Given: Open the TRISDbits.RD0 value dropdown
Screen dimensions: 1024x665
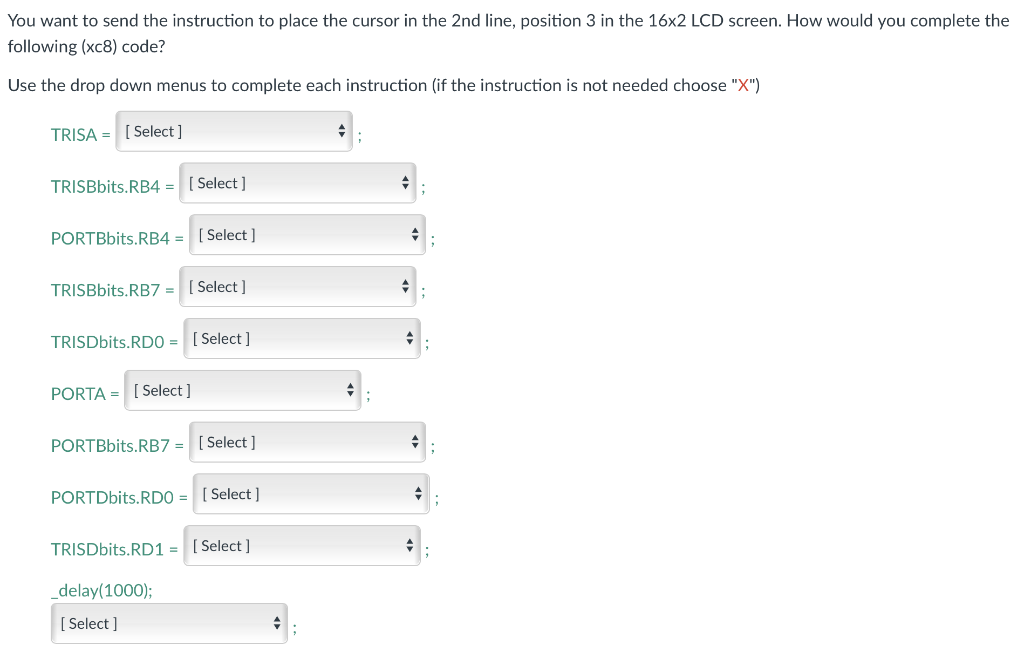Looking at the screenshot, I should [300, 338].
